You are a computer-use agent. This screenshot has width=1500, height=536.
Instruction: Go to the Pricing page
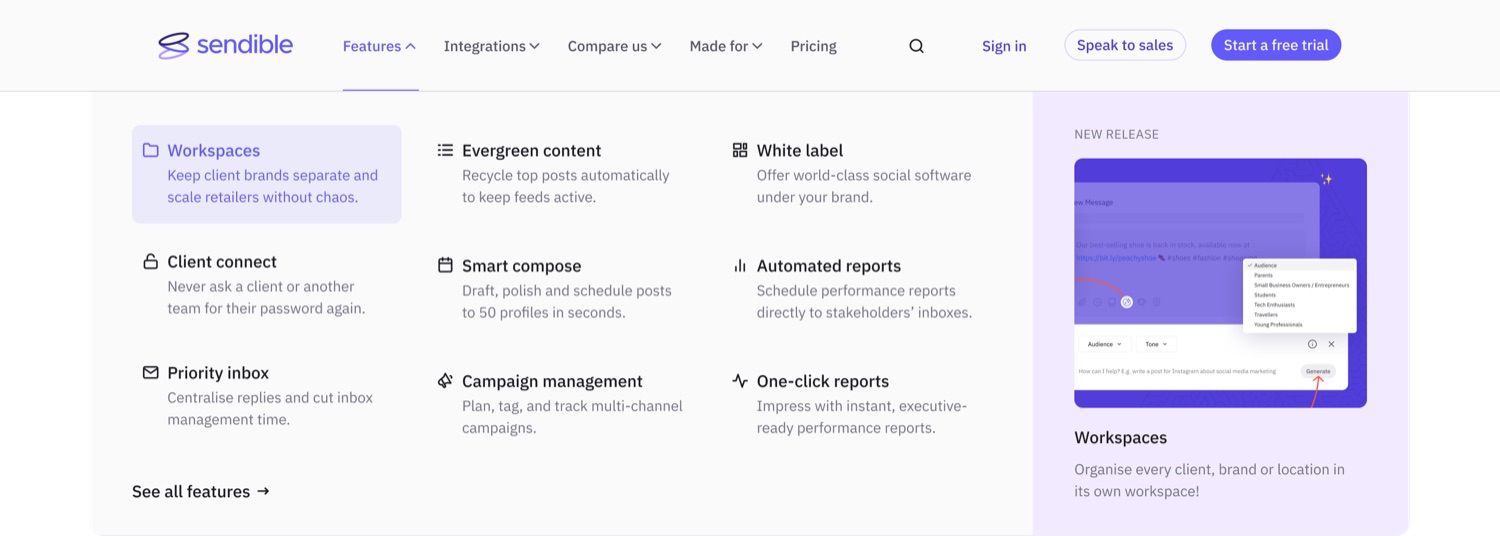813,46
